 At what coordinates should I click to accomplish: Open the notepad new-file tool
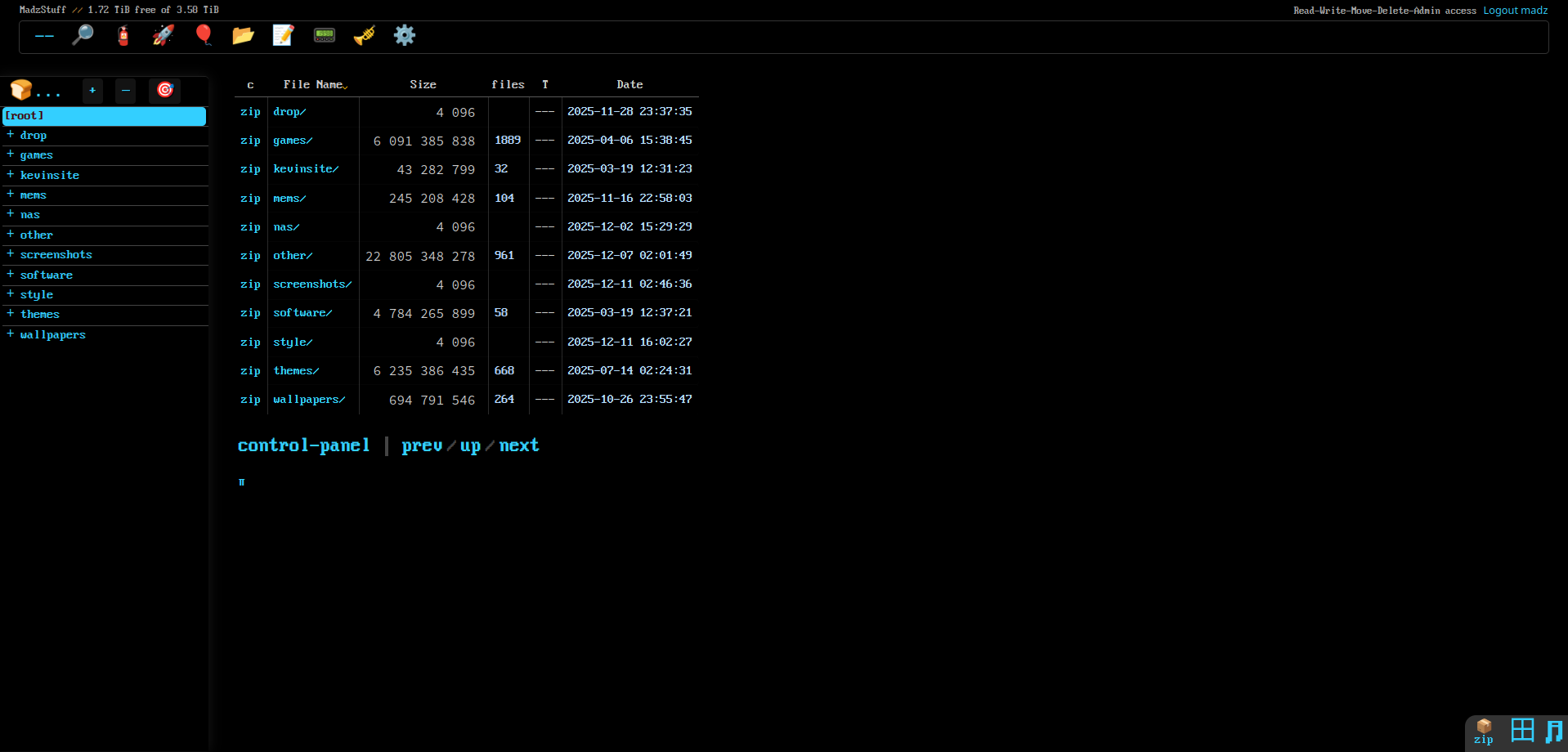coord(283,35)
